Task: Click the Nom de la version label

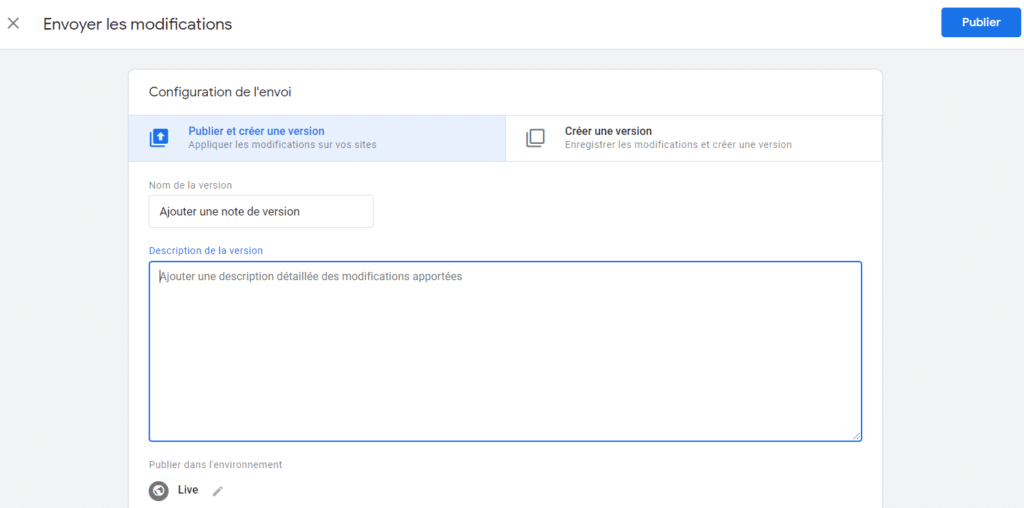Action: pos(190,185)
